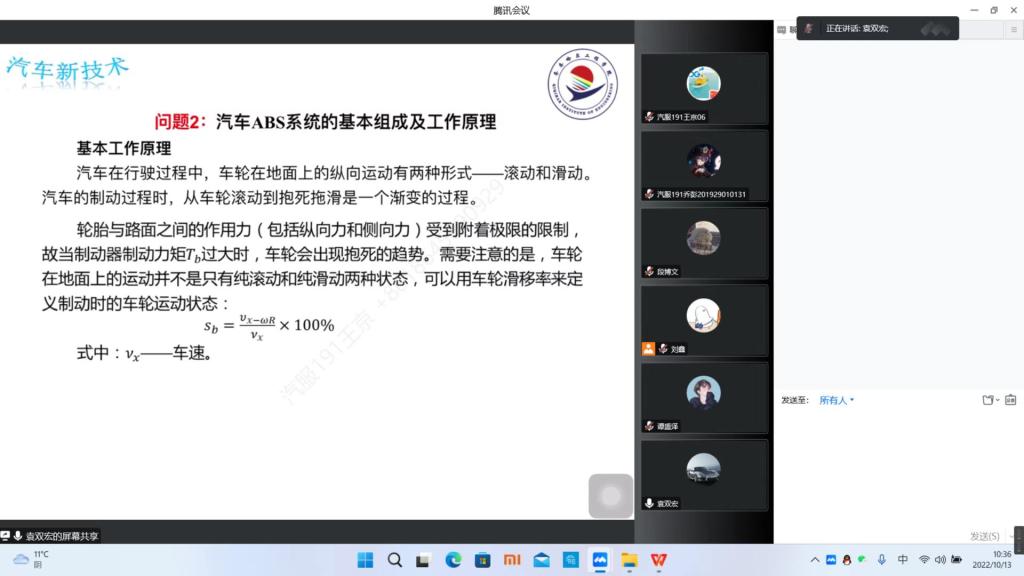Click the volume icon in system tray
This screenshot has width=1024, height=576.
pos(941,560)
